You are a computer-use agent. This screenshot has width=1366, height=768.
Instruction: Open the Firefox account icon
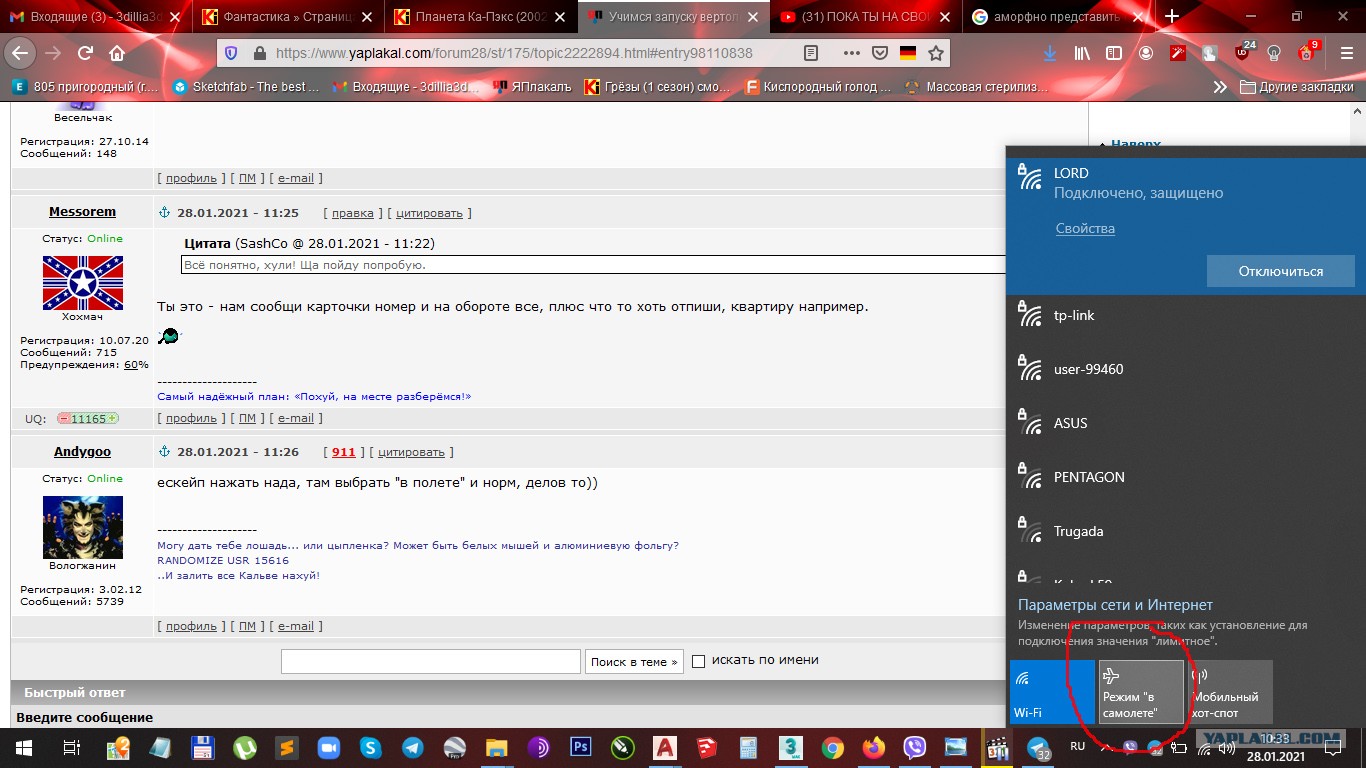(1145, 53)
